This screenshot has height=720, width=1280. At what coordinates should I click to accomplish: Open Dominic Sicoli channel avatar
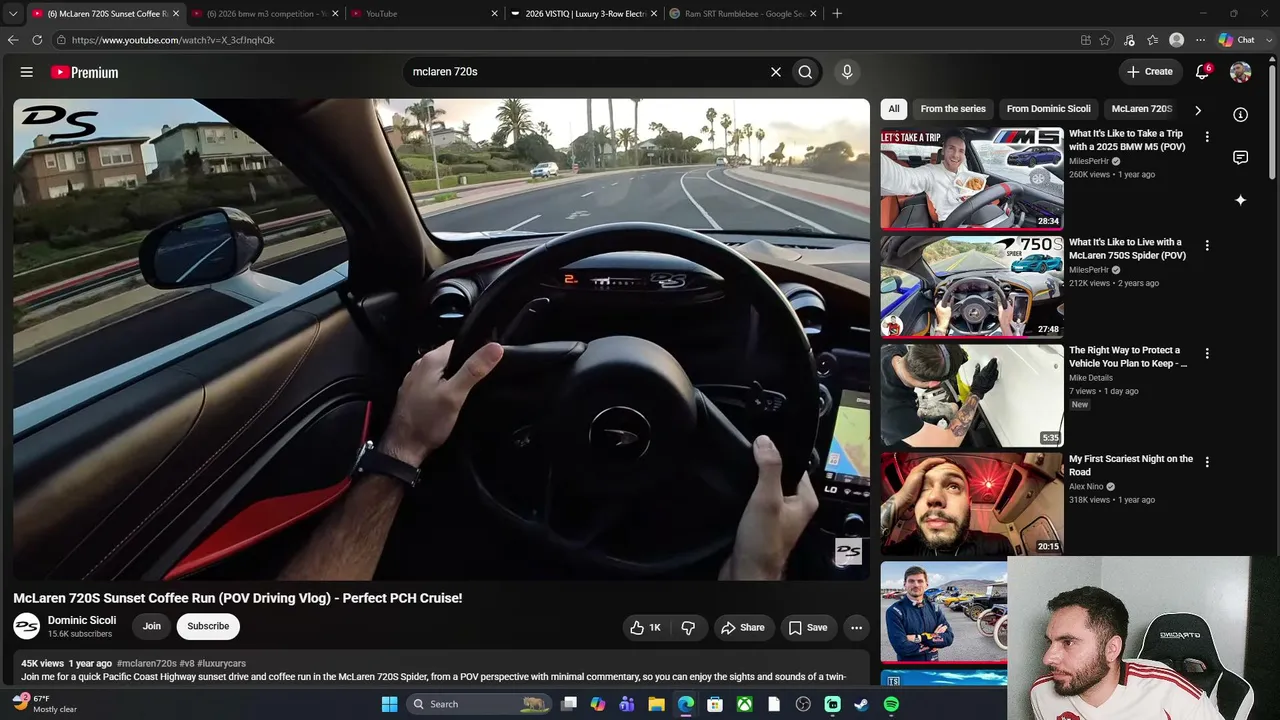click(26, 626)
